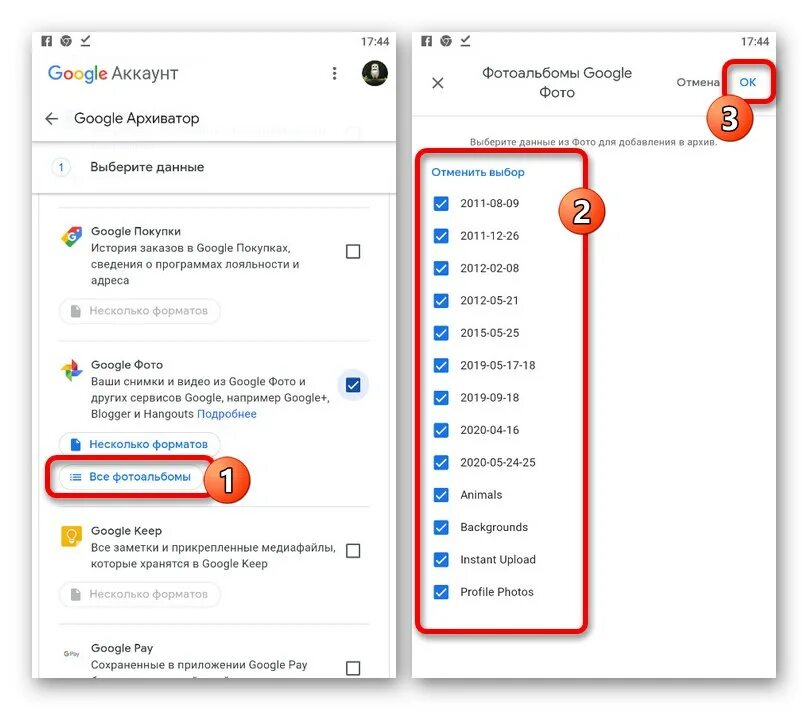Uncheck the 2012-05-21 album
This screenshot has width=808, height=710.
pyautogui.click(x=441, y=300)
